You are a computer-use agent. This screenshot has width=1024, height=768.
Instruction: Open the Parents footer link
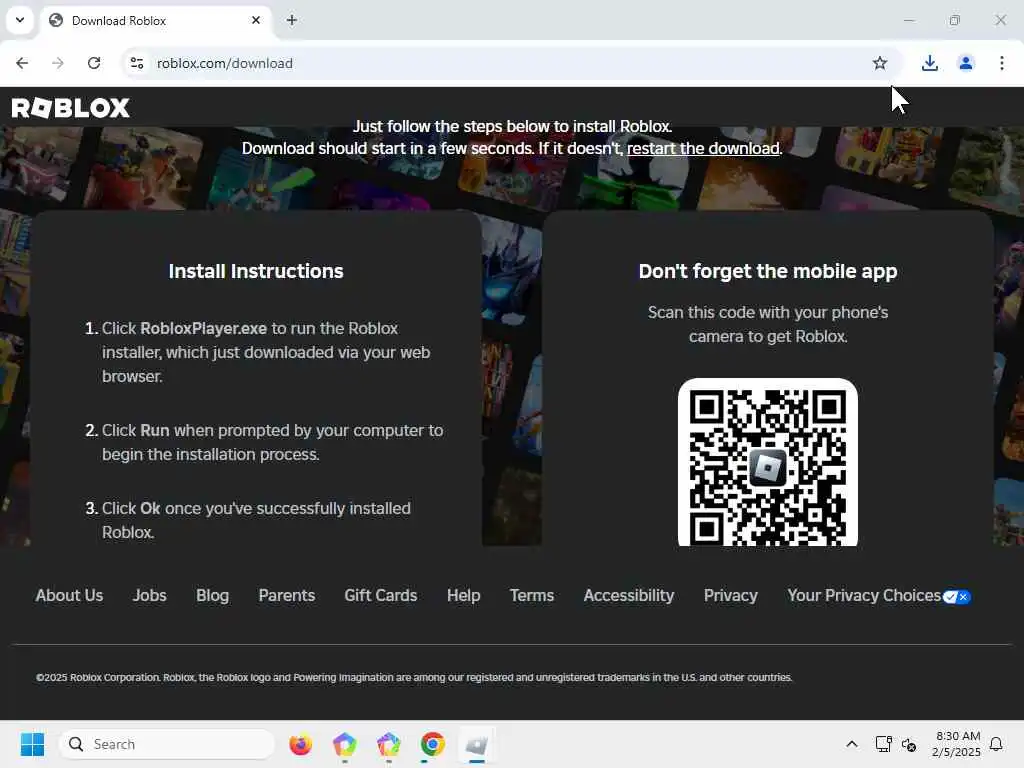[287, 596]
